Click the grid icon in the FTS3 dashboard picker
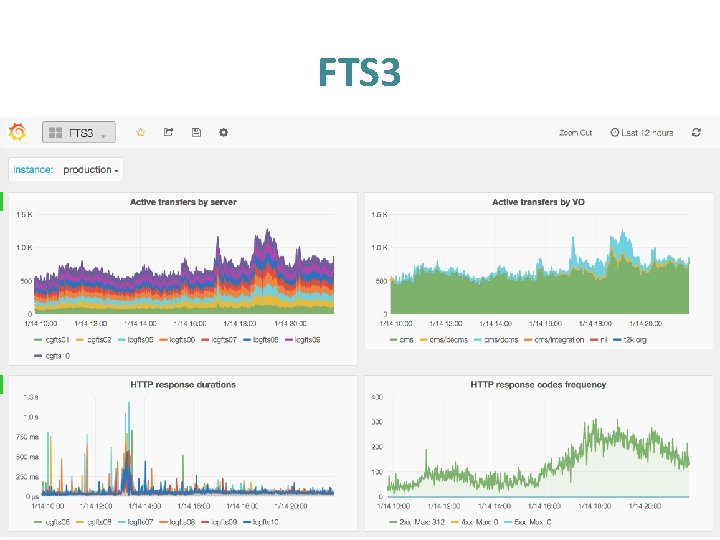 (x=56, y=133)
